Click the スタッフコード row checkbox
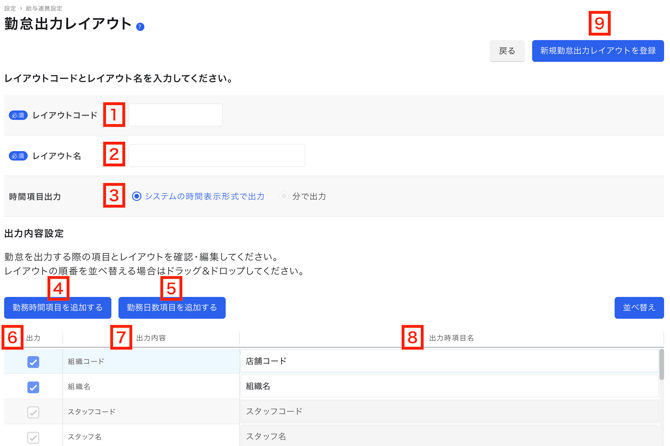The image size is (670, 446). tap(33, 412)
